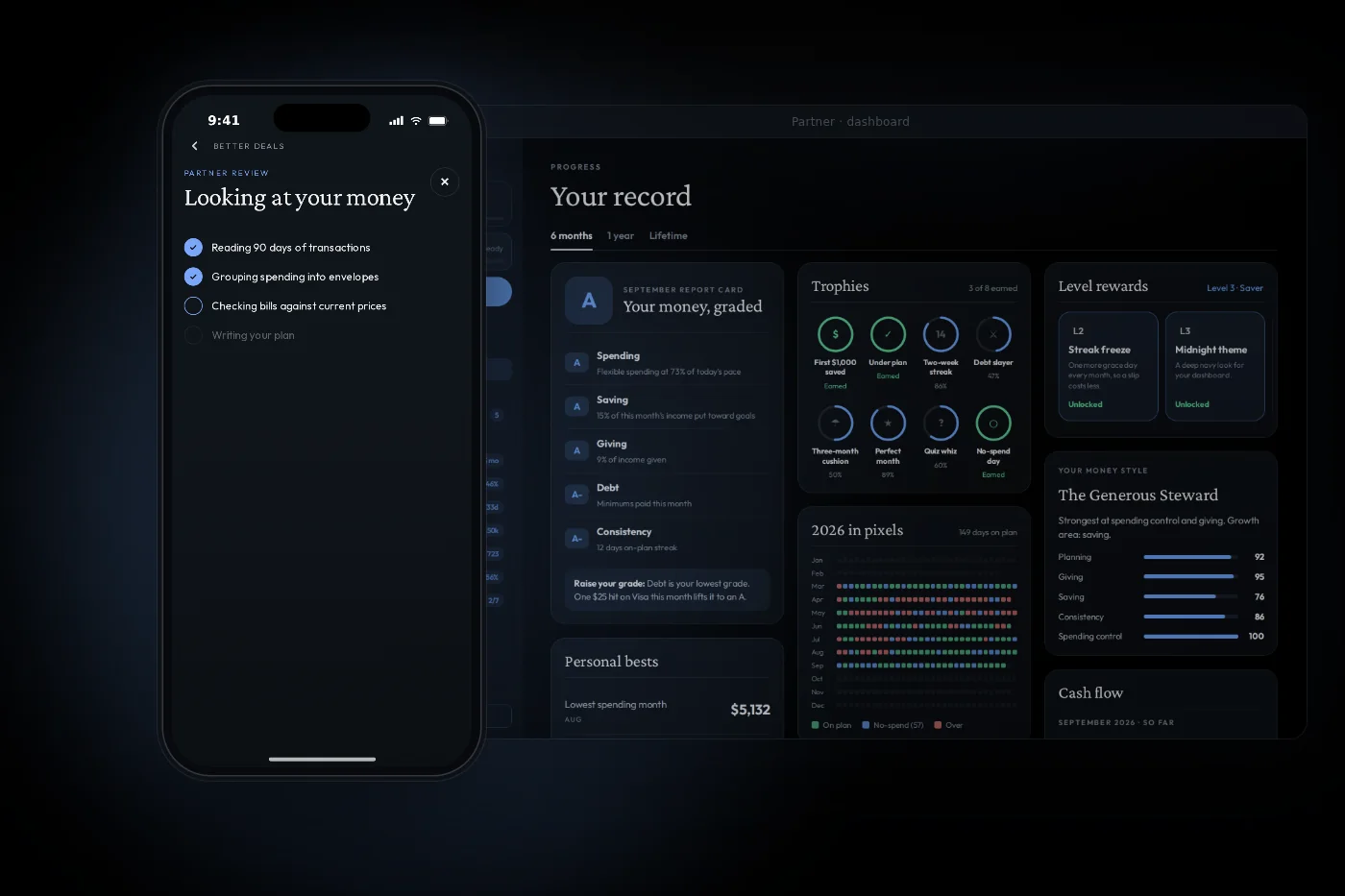The image size is (1345, 896).
Task: Expand the Spending grade row
Action: [x=668, y=363]
